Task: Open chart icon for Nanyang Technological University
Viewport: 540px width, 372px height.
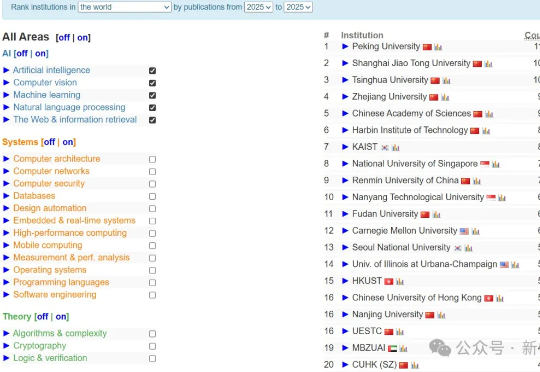Action: (502, 198)
